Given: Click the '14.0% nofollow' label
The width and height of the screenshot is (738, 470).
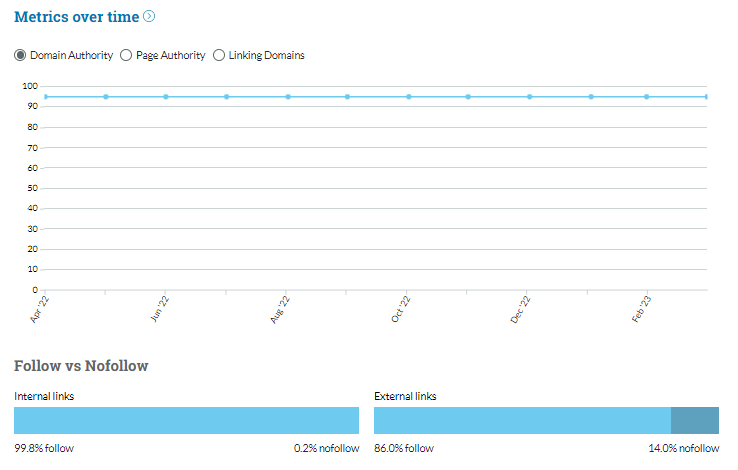Looking at the screenshot, I should (684, 448).
